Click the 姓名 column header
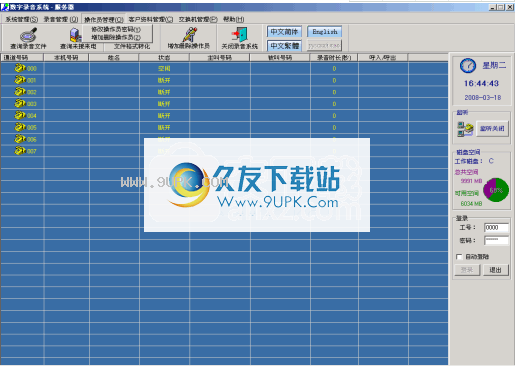The width and height of the screenshot is (515, 370). tap(114, 58)
